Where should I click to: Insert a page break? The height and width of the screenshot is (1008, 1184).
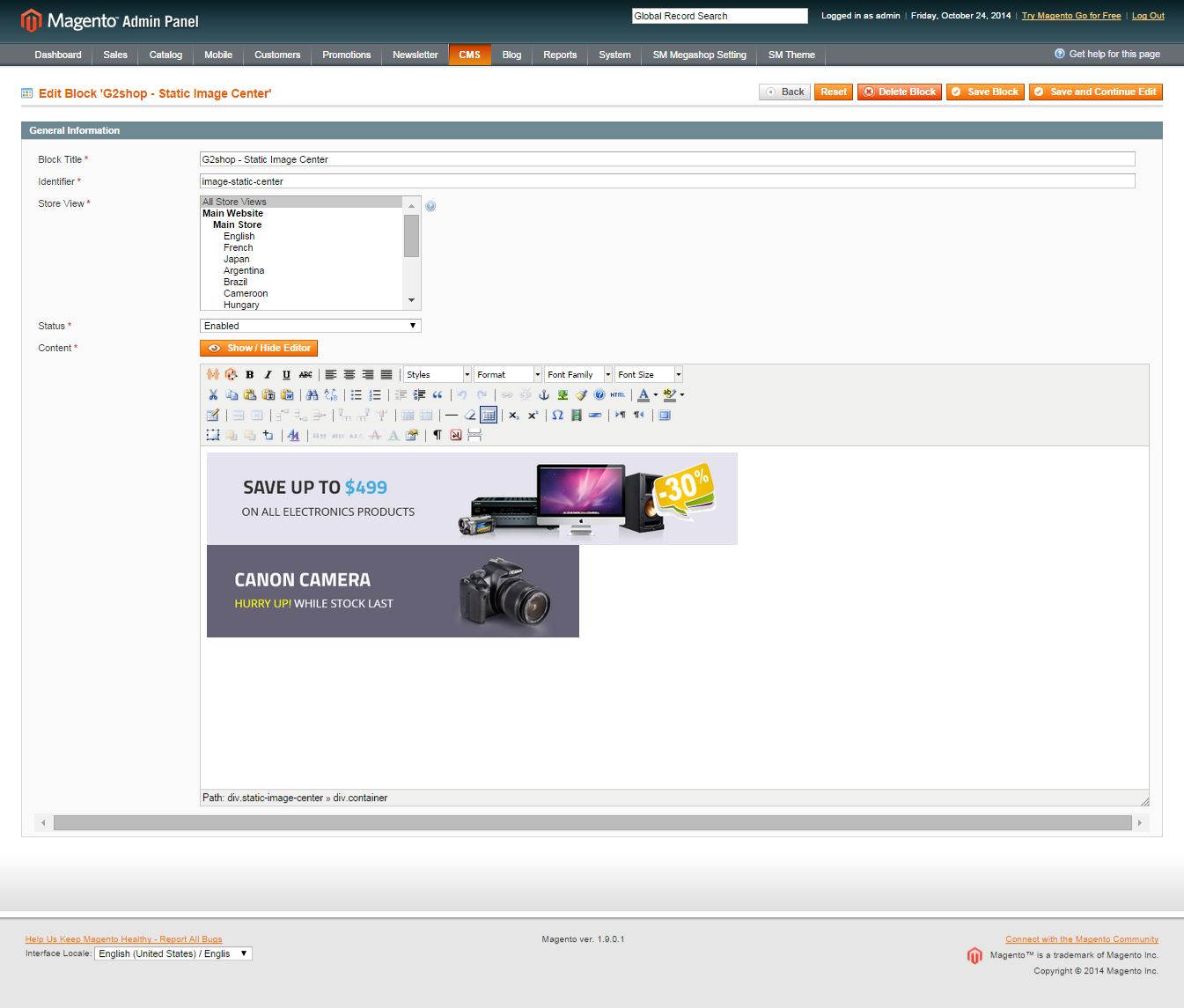[x=474, y=436]
